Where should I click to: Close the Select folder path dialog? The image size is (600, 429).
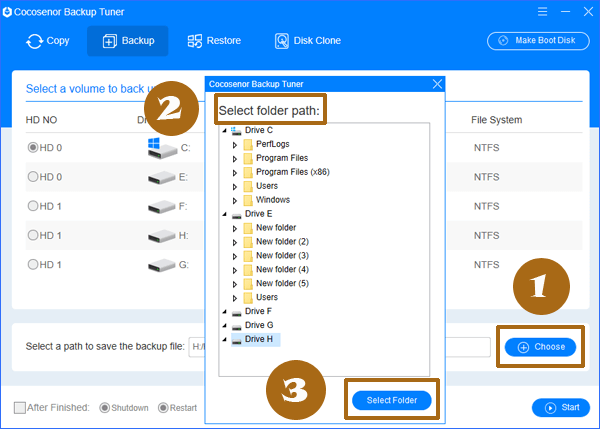point(437,84)
